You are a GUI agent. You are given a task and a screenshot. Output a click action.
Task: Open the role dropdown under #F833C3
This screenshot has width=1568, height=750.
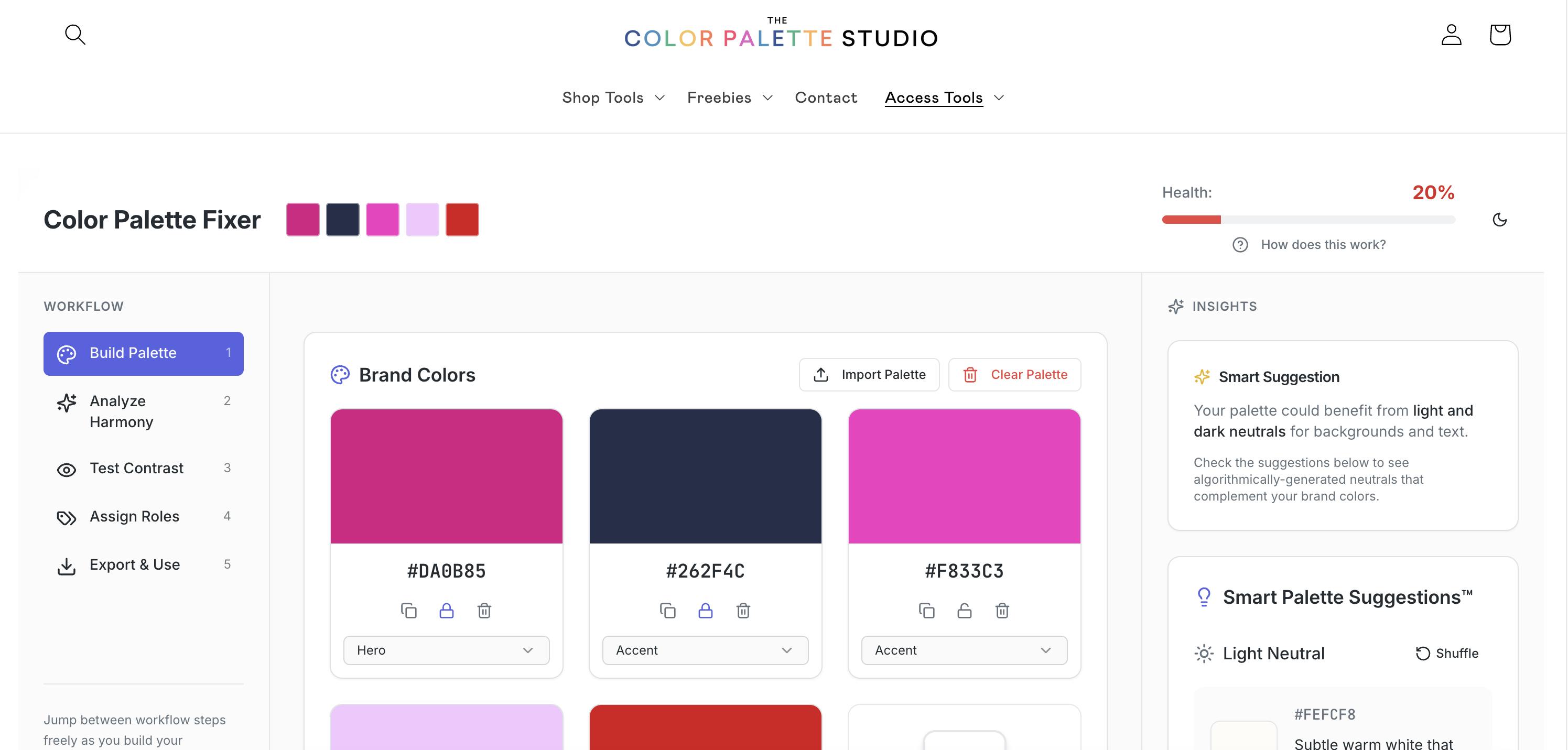[964, 650]
